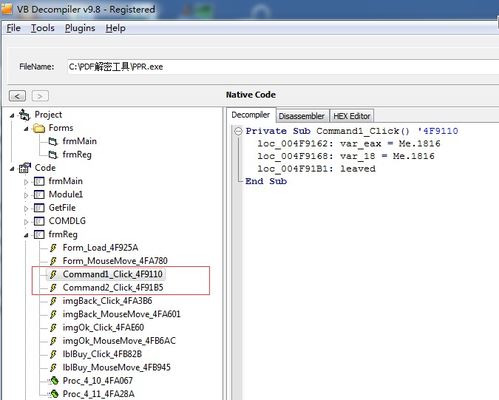Switch to the Decompiler tab
Viewport: 499px width, 400px height.
tap(251, 115)
